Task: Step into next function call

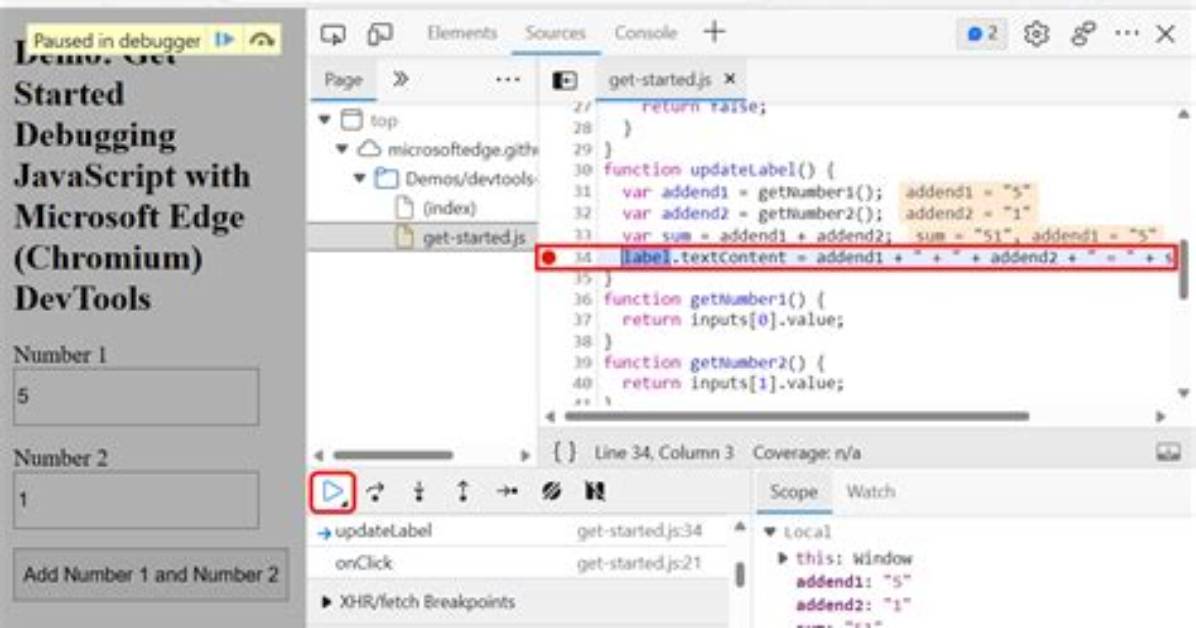Action: pyautogui.click(x=419, y=492)
